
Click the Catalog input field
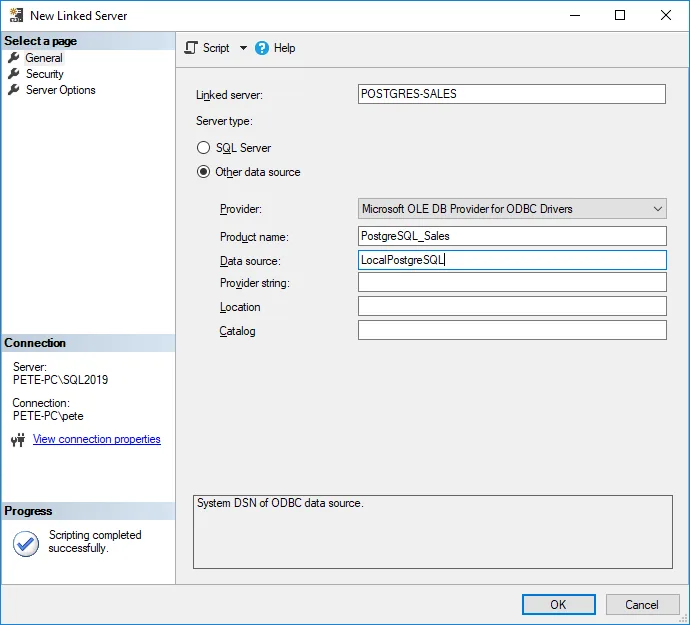[512, 330]
